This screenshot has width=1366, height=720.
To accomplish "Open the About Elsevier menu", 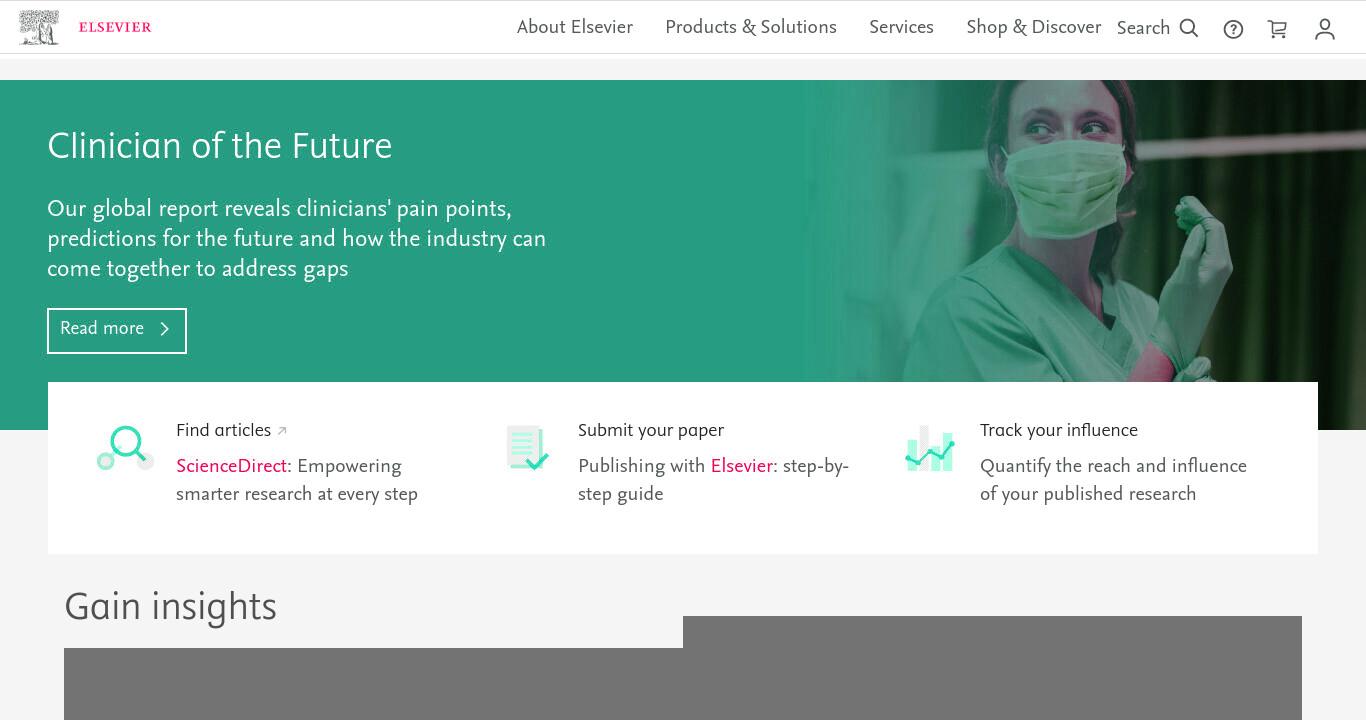I will tap(575, 28).
